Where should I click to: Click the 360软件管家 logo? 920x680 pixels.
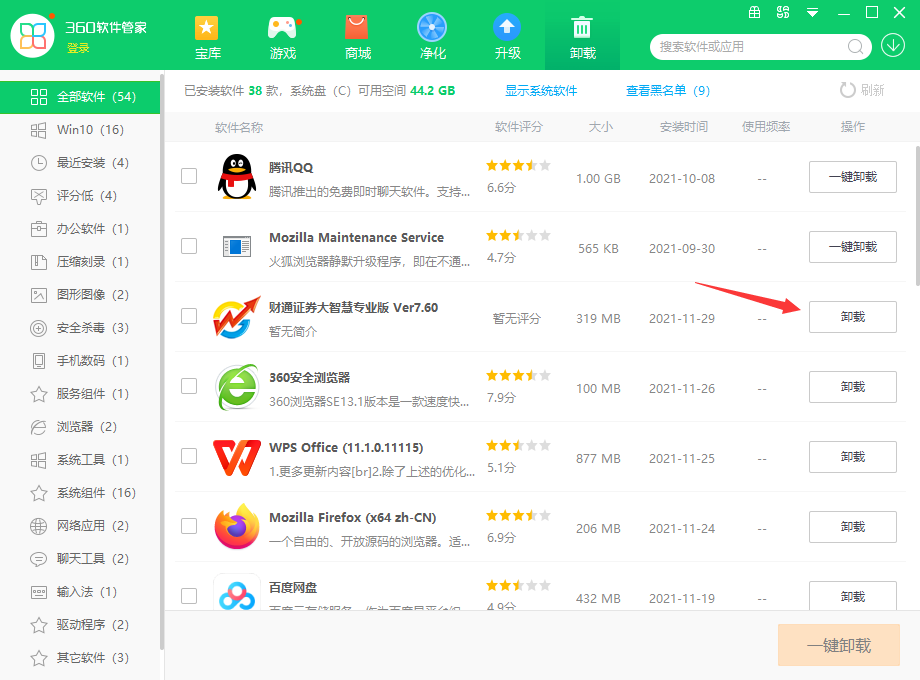33,36
